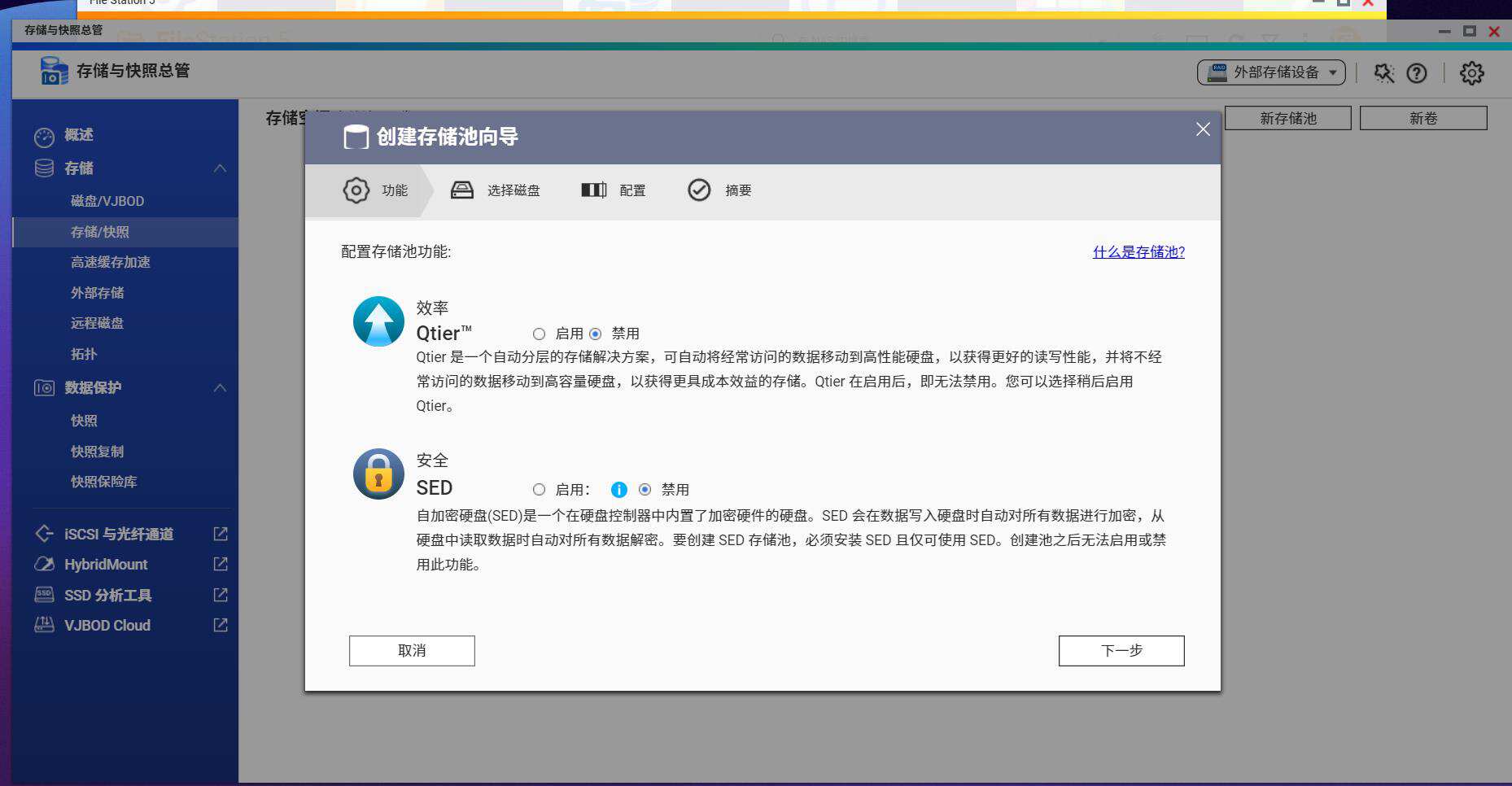Collapse the 数据保护 sidebar section
This screenshot has width=1512, height=786.
(220, 388)
